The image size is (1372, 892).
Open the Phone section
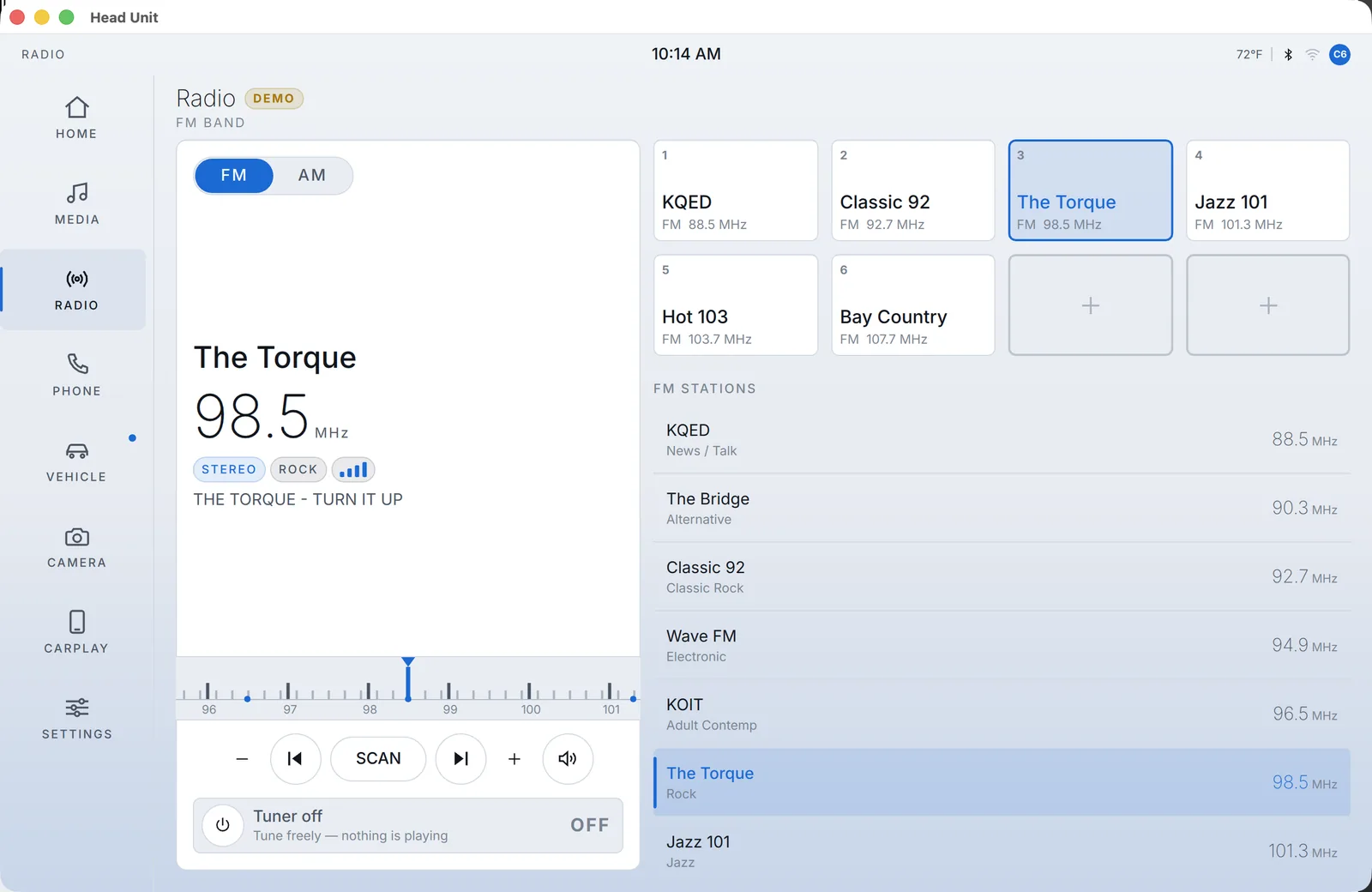pyautogui.click(x=76, y=376)
